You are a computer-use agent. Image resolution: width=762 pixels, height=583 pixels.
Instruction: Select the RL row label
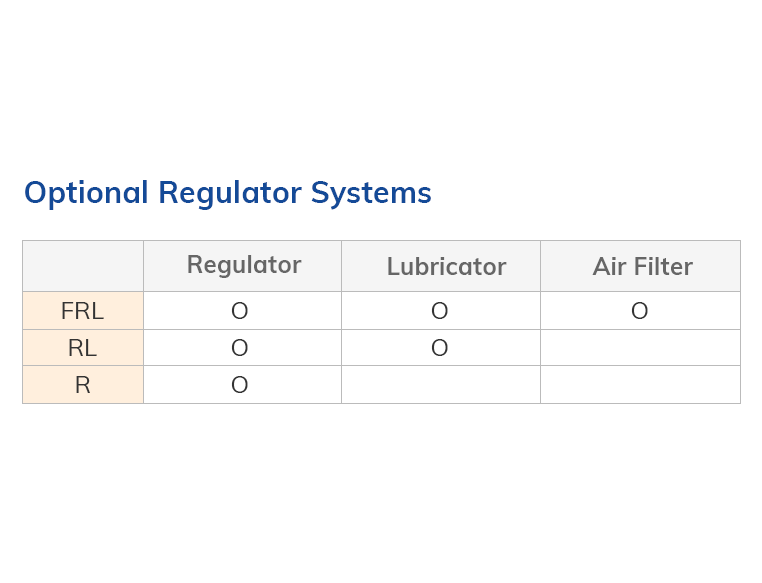pos(83,348)
